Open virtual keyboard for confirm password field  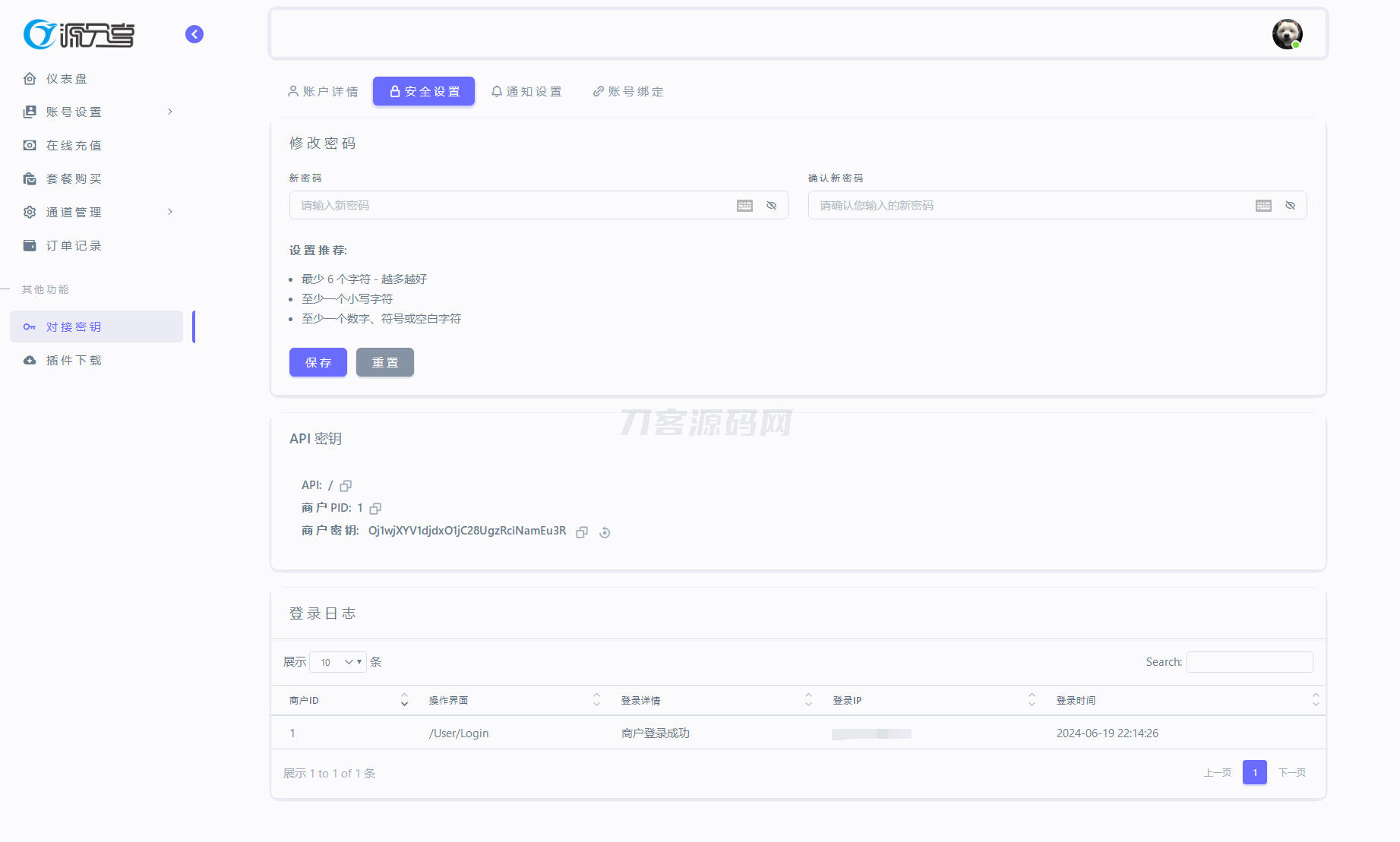[1263, 206]
